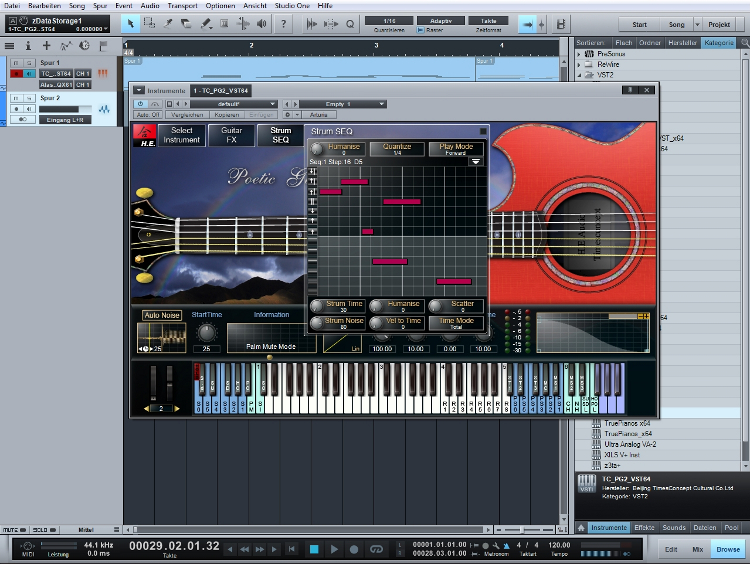Return to zero in the transport

pyautogui.click(x=291, y=549)
